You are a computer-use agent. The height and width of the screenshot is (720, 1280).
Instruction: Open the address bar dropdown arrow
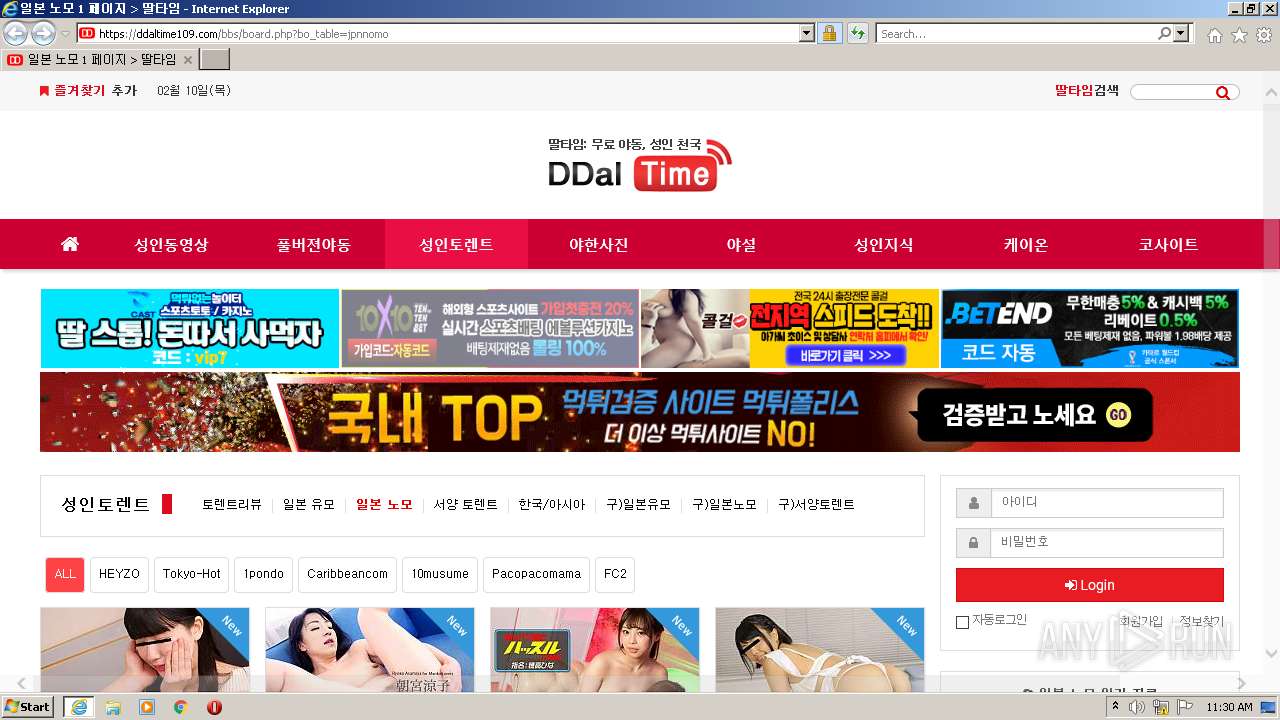[807, 33]
